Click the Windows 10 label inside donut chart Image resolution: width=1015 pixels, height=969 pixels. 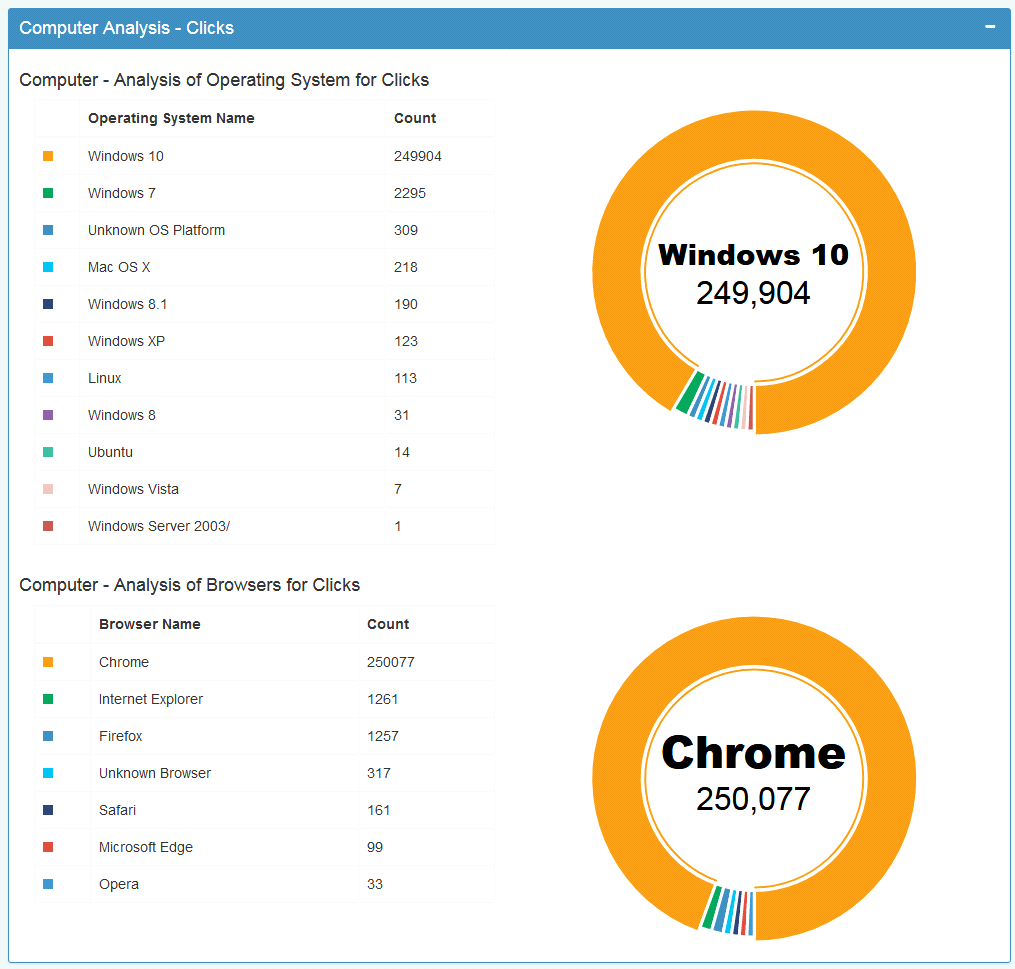point(753,255)
